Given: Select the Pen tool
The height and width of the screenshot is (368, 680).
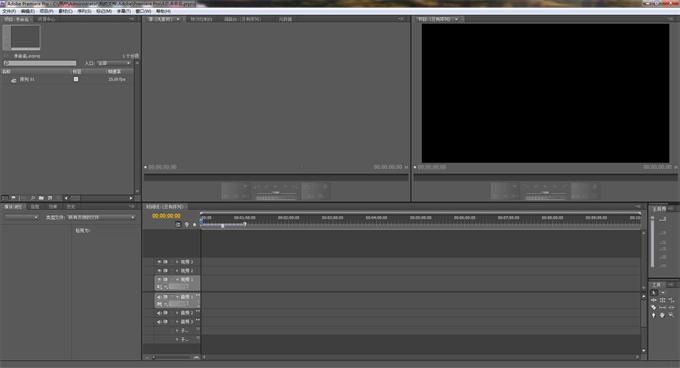Looking at the screenshot, I should click(654, 315).
